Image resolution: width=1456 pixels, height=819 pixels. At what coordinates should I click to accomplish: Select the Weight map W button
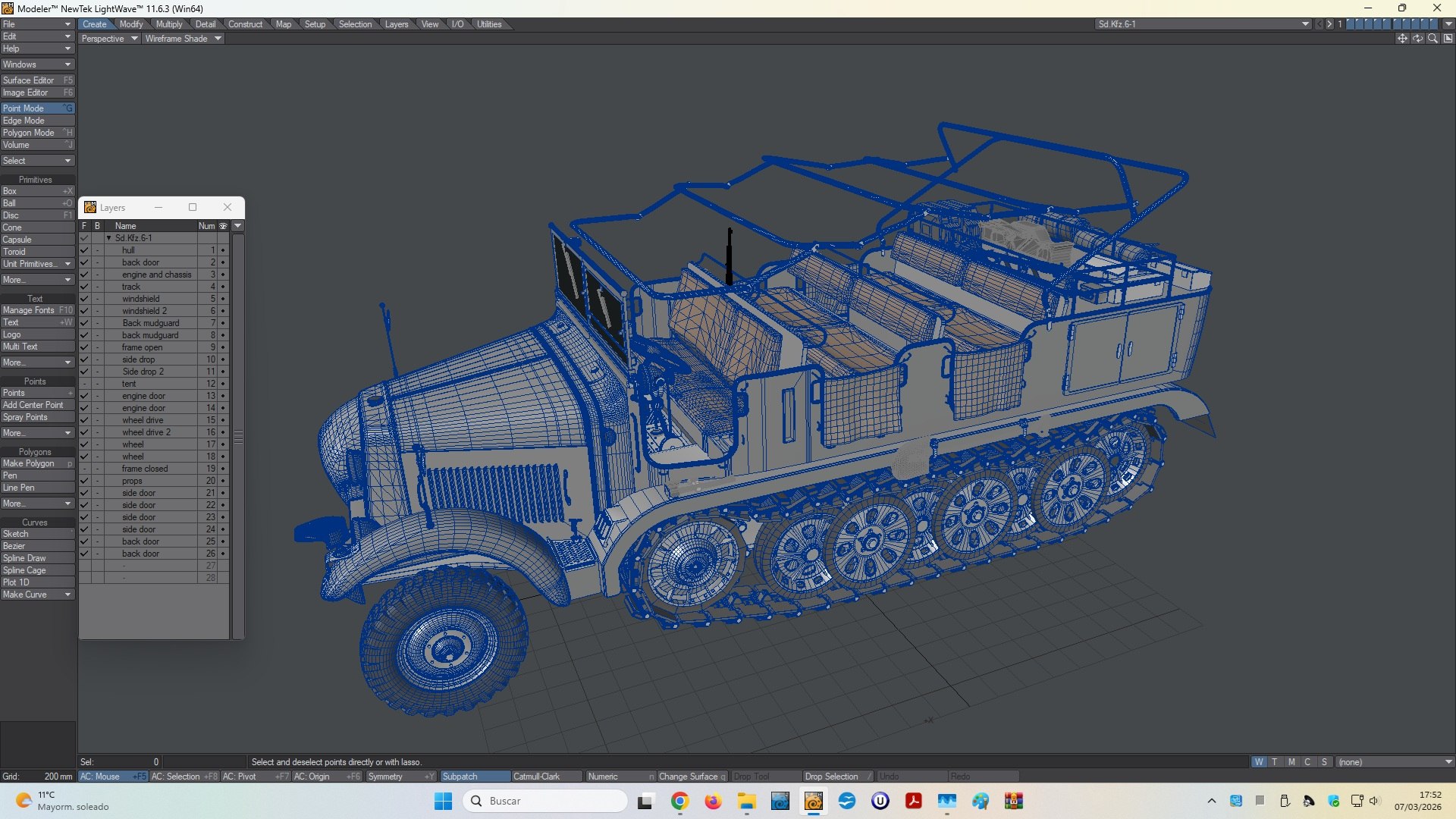tap(1259, 762)
